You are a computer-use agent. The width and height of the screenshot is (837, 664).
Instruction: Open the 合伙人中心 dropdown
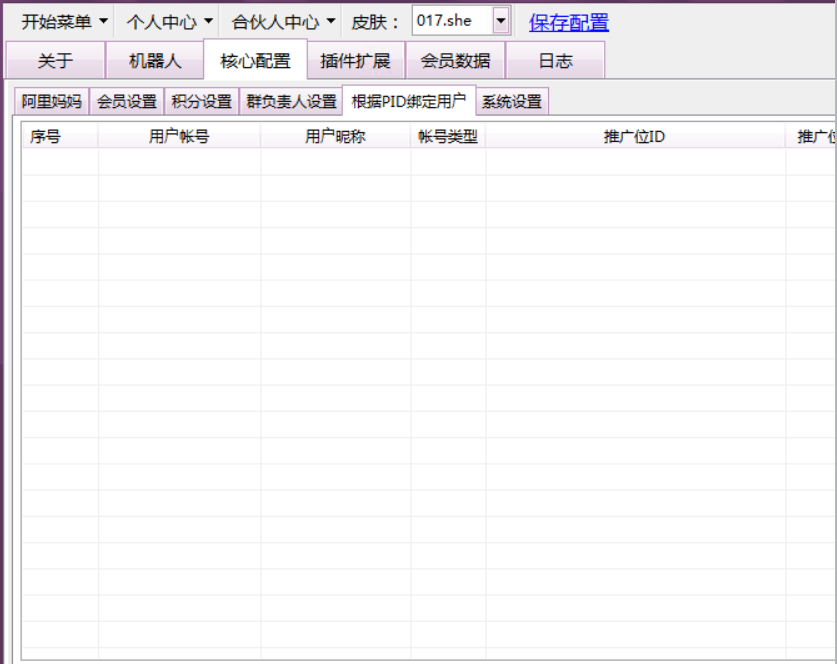coord(283,22)
